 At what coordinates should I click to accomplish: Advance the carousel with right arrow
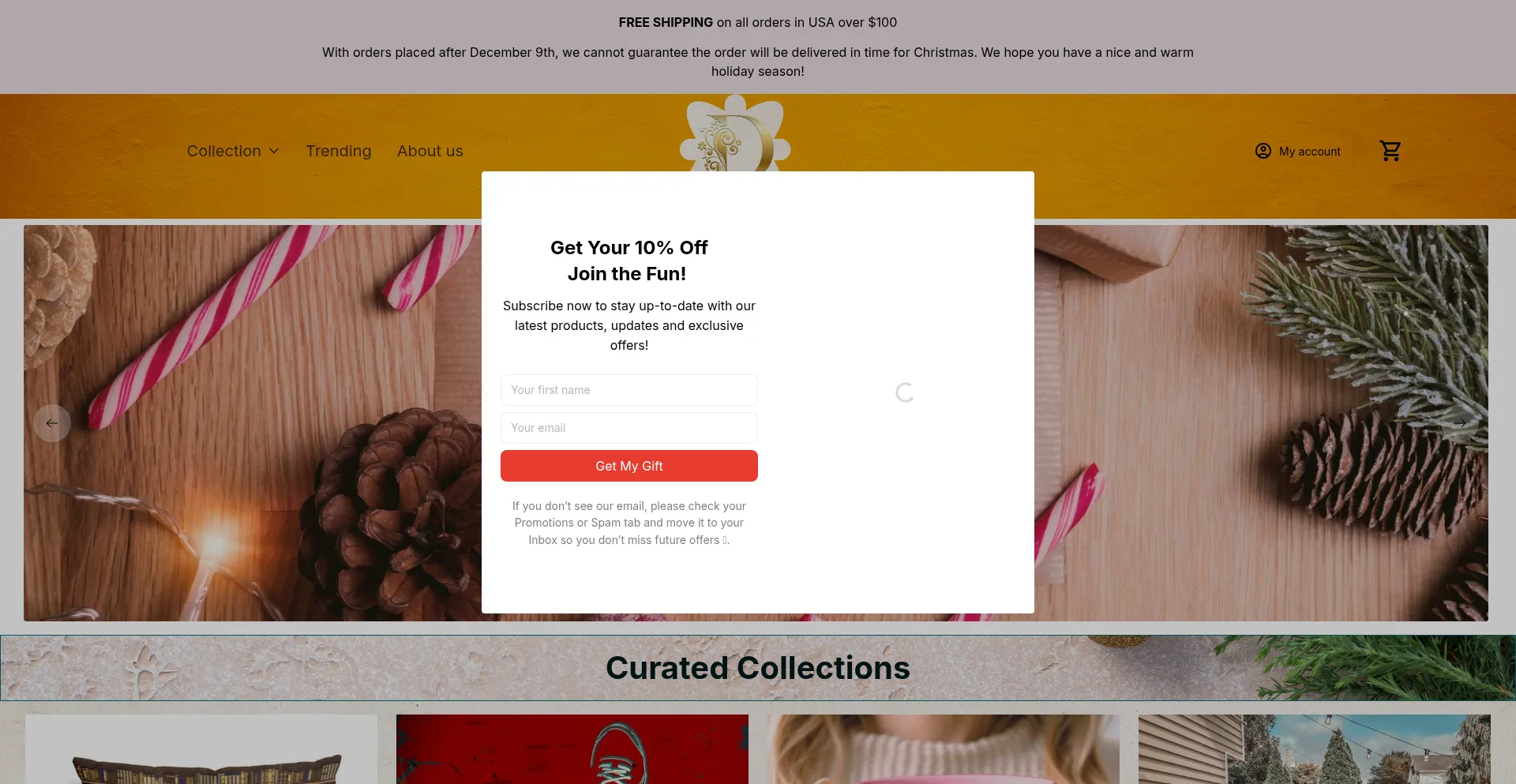[x=1462, y=423]
